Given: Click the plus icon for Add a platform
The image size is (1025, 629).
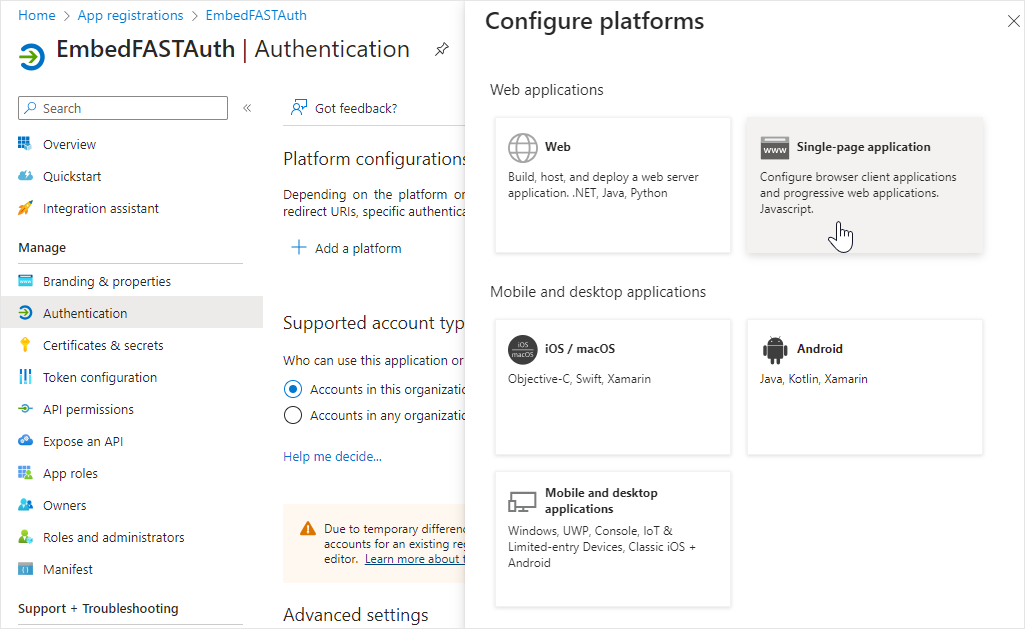Looking at the screenshot, I should (298, 248).
